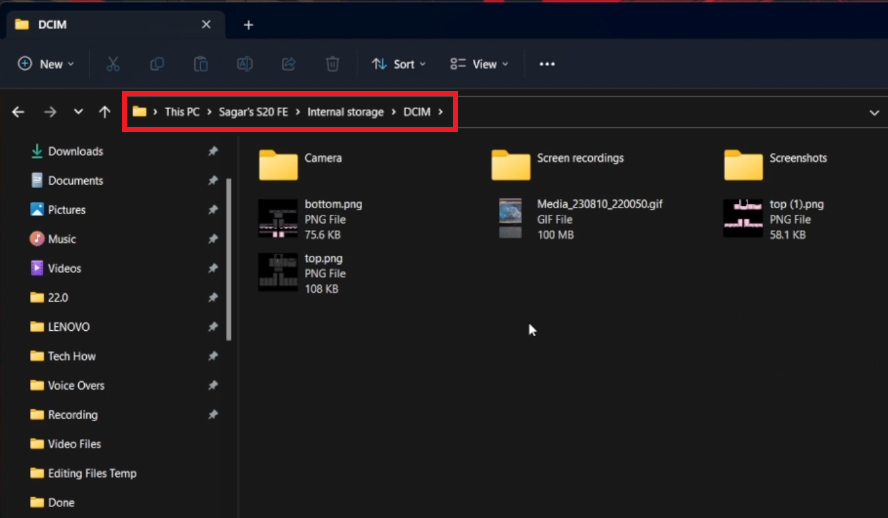
Task: Click the Rename icon in toolbar
Action: coord(245,64)
